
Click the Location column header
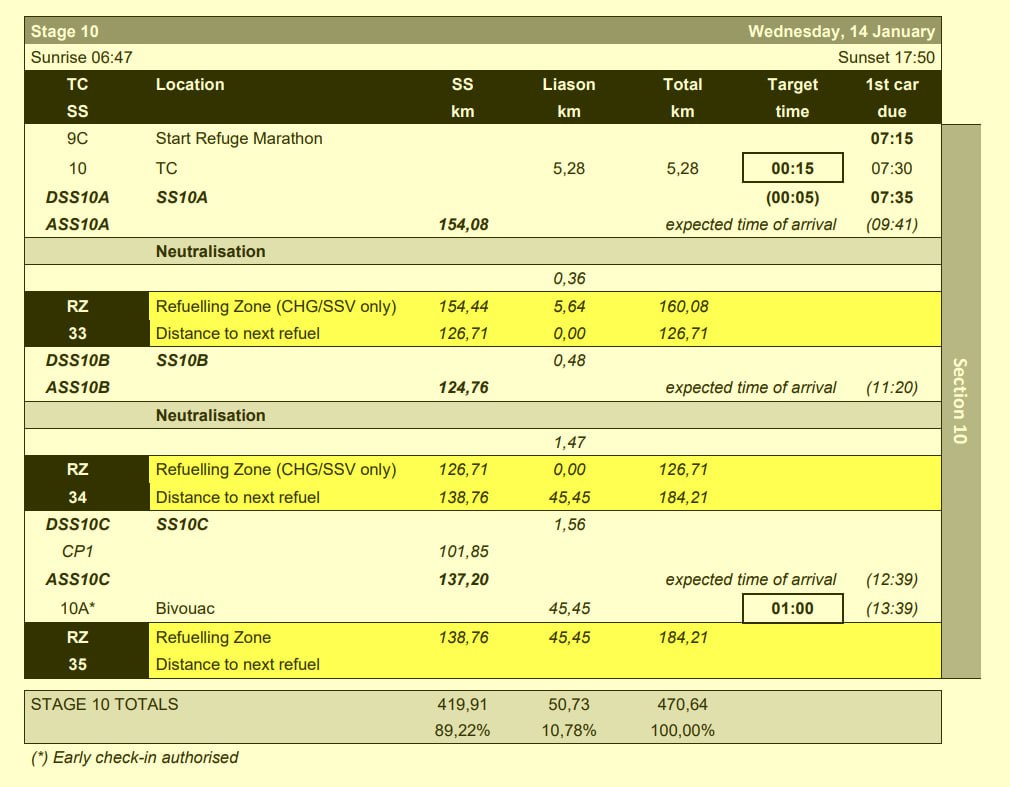(x=190, y=85)
